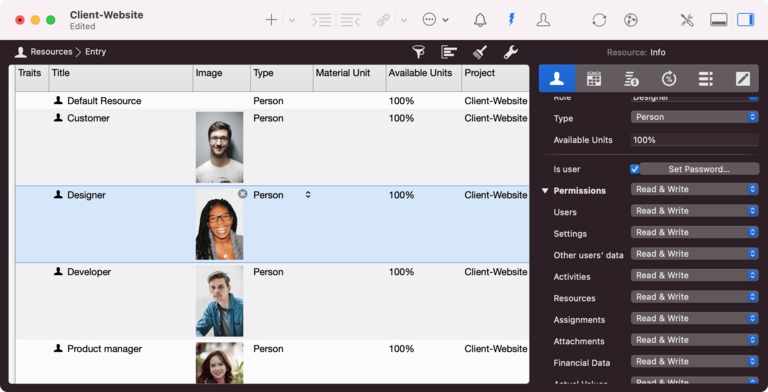768x392 pixels.
Task: Click Resources in the breadcrumb path
Action: pos(51,52)
